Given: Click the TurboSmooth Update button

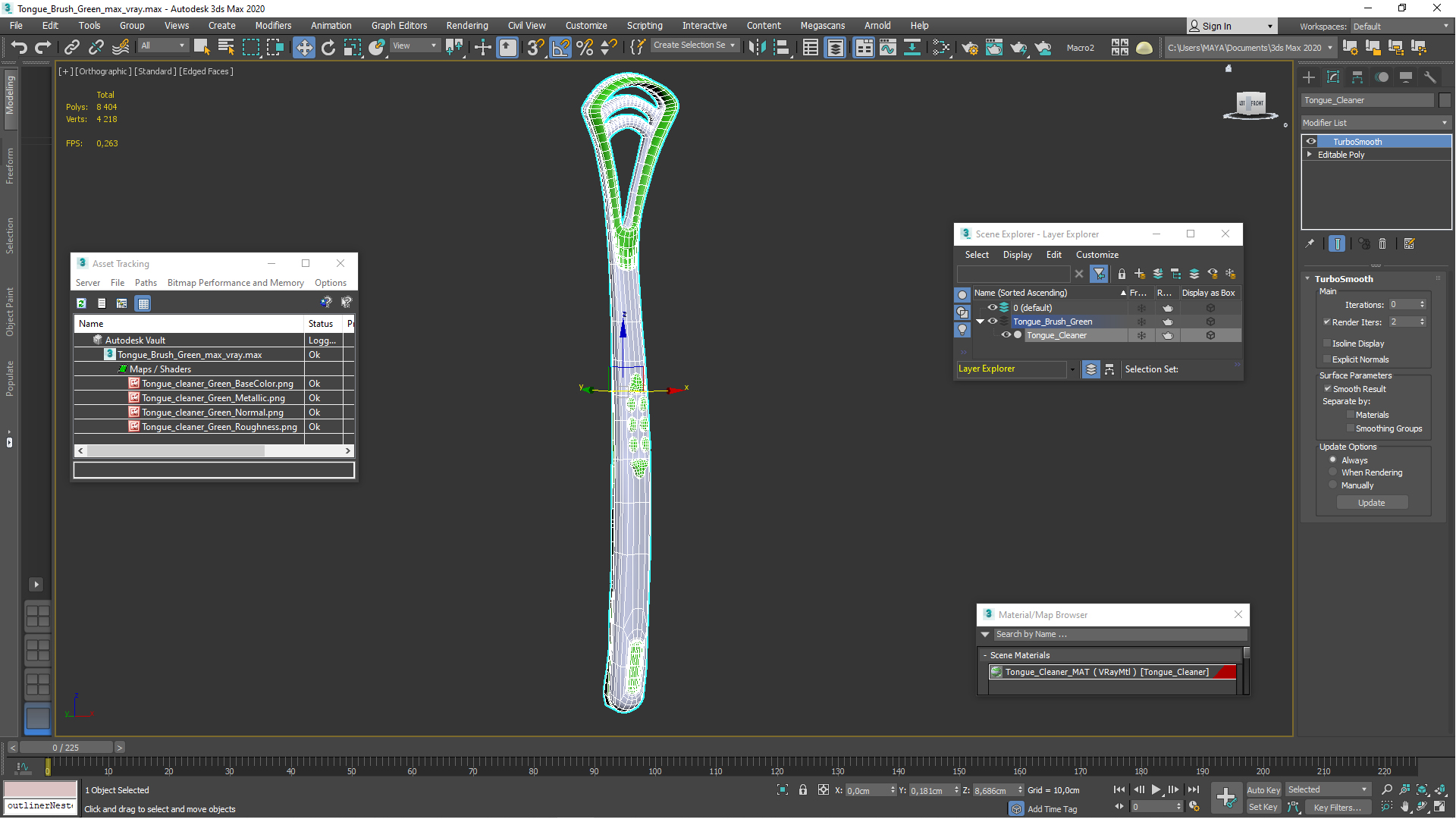Looking at the screenshot, I should coord(1372,503).
